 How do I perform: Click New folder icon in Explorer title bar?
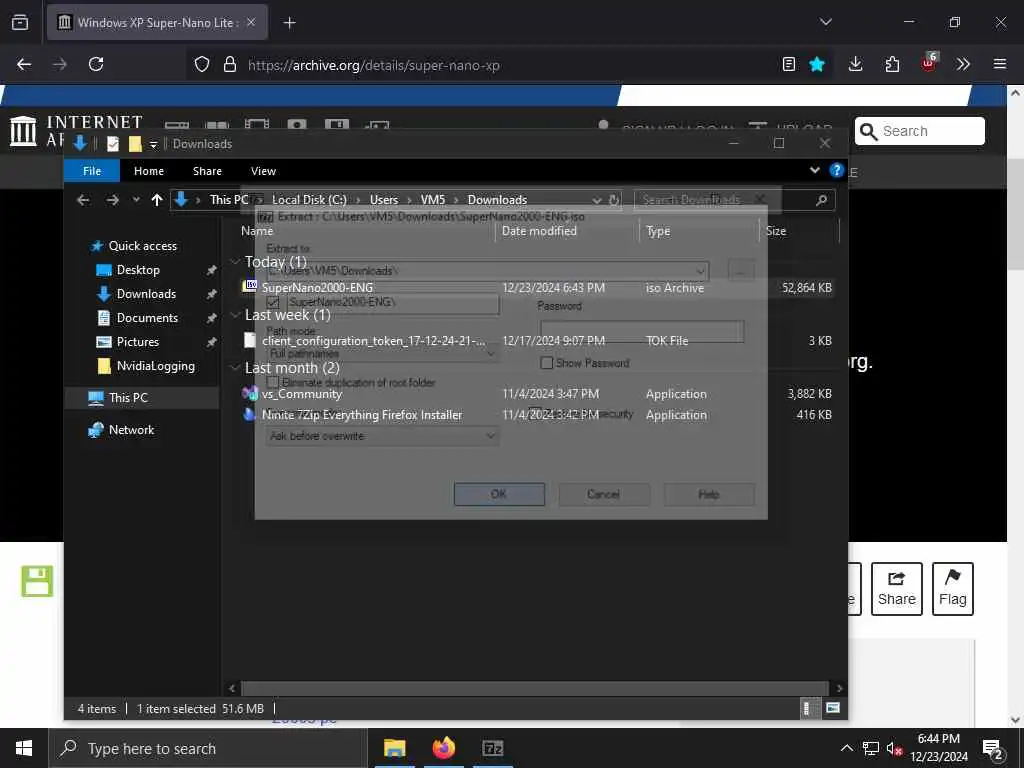(x=135, y=144)
